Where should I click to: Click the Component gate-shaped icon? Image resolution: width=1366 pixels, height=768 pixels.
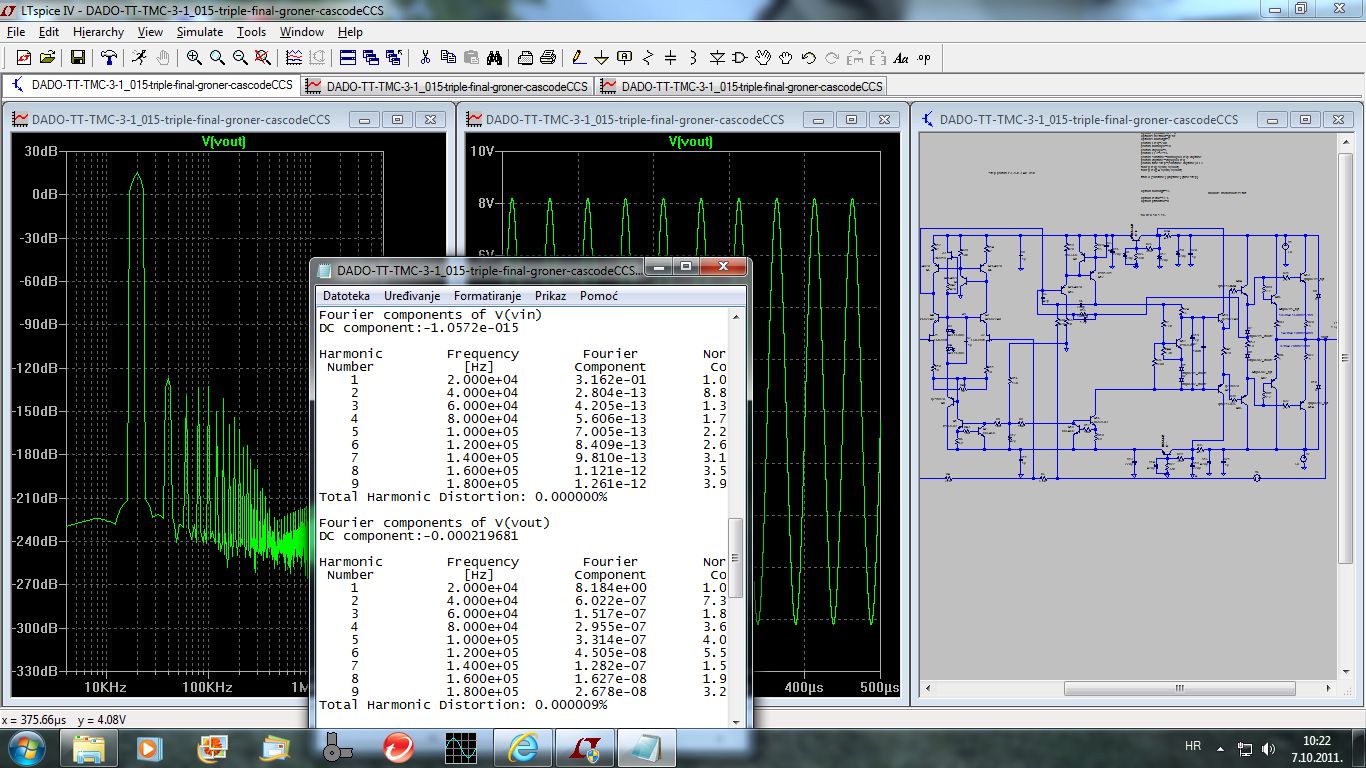740,58
